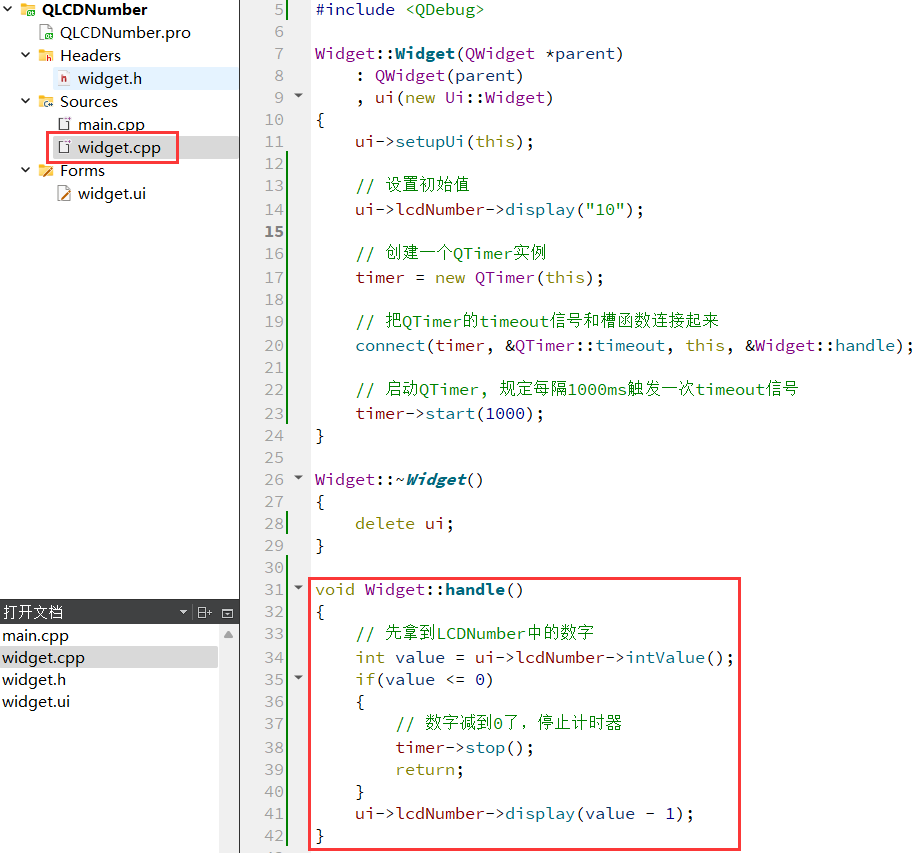The image size is (923, 853).
Task: Open QLCDNumber.pro in project tree
Action: (125, 32)
